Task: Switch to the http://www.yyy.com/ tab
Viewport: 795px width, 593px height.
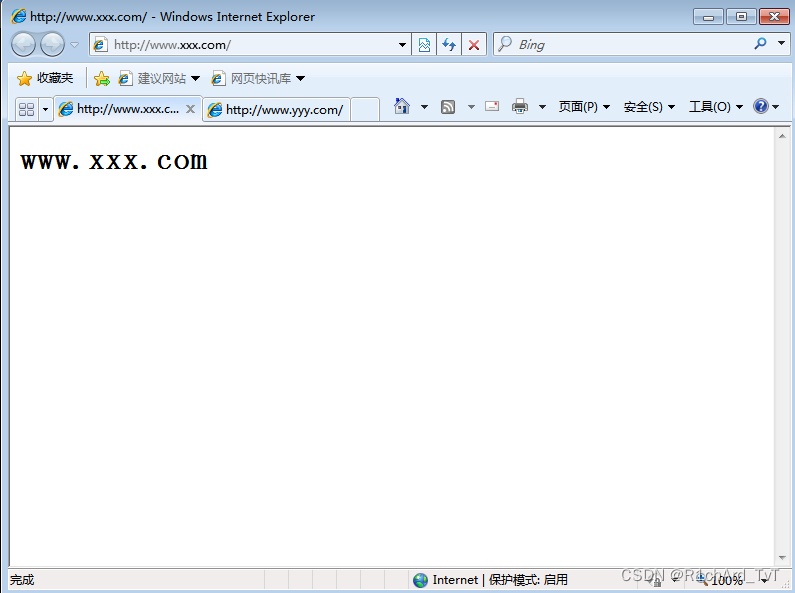Action: point(276,109)
